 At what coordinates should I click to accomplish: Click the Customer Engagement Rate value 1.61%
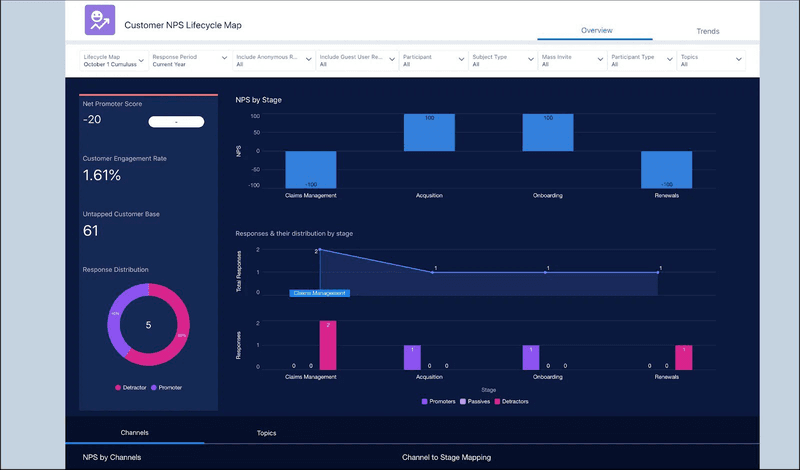pyautogui.click(x=102, y=176)
